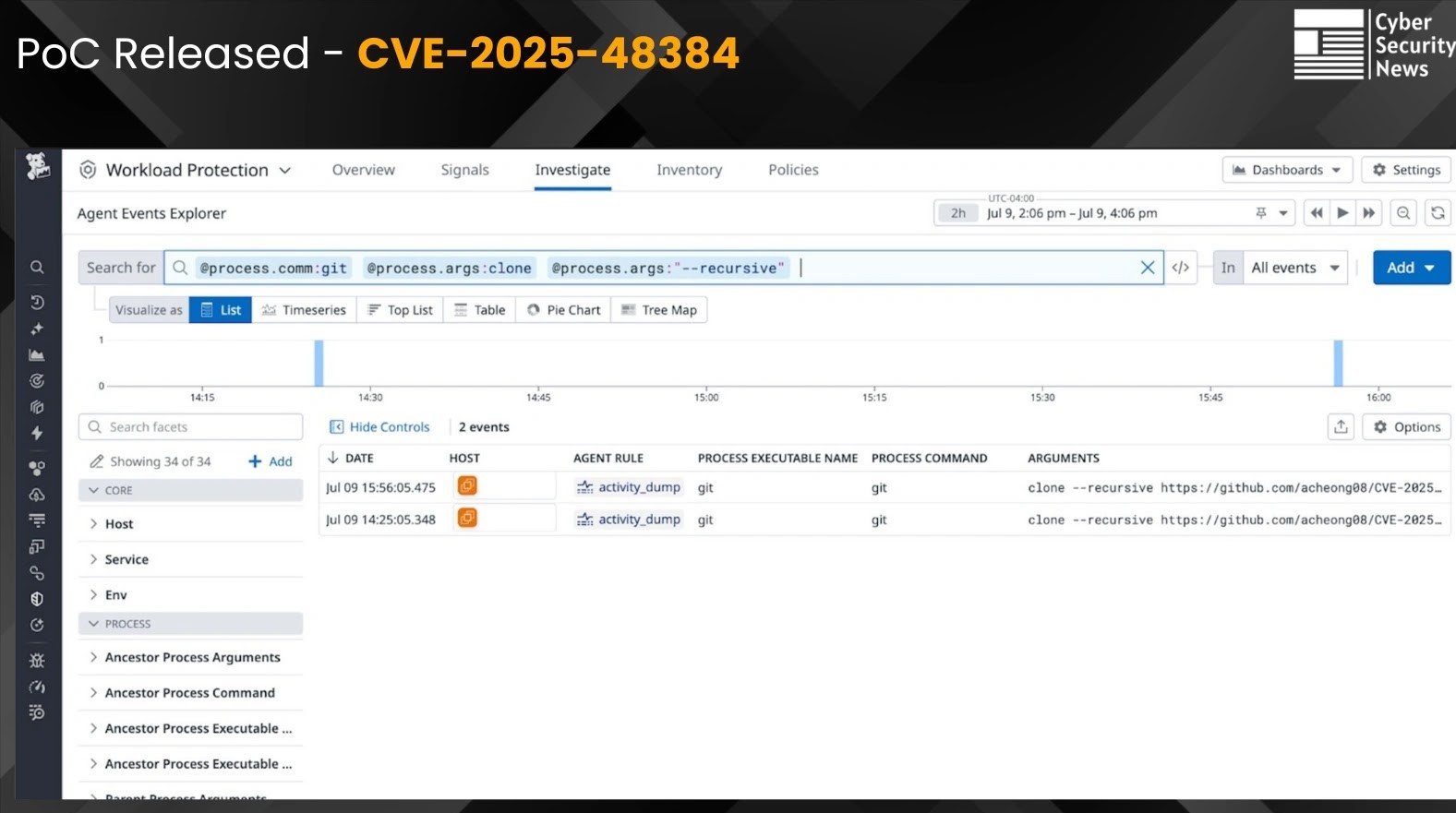Screen dimensions: 1456x813
Task: Open the hexagon cluster Infrastructure sidebar icon
Action: tap(37, 468)
